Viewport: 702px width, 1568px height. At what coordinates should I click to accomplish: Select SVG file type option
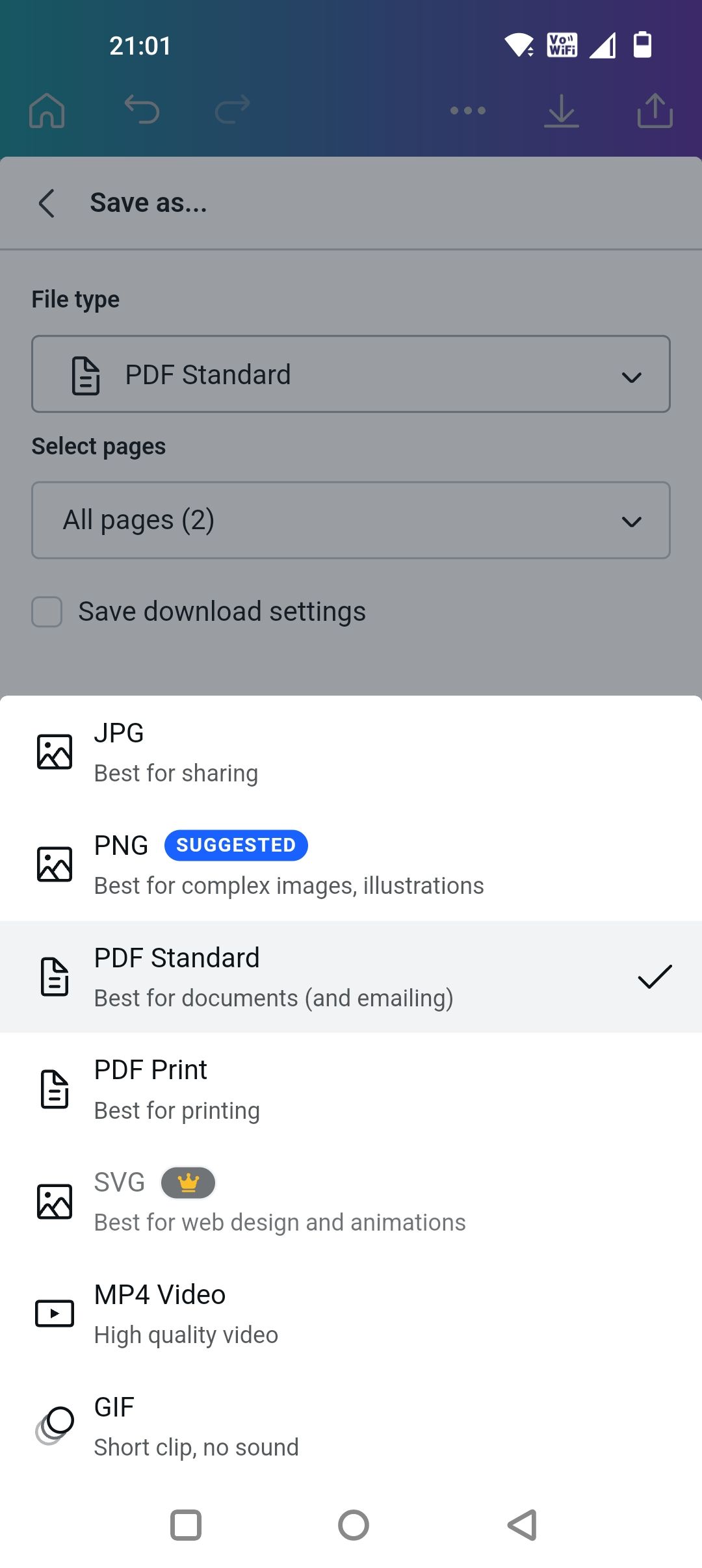(x=351, y=1202)
